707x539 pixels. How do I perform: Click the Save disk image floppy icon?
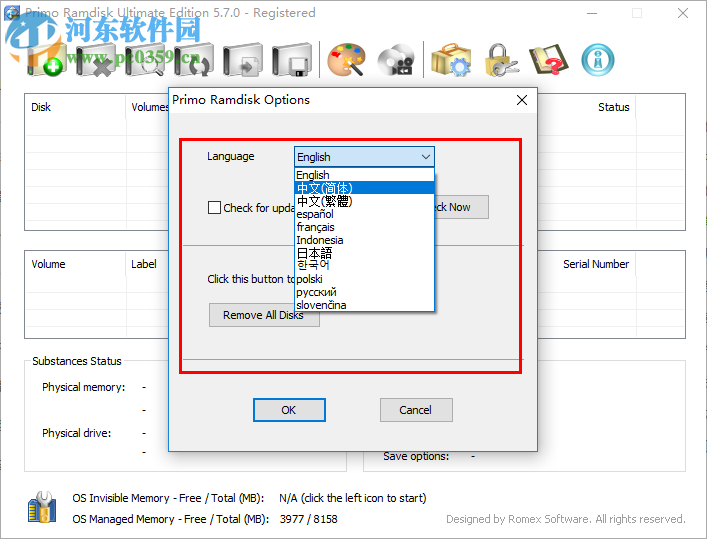tap(292, 60)
